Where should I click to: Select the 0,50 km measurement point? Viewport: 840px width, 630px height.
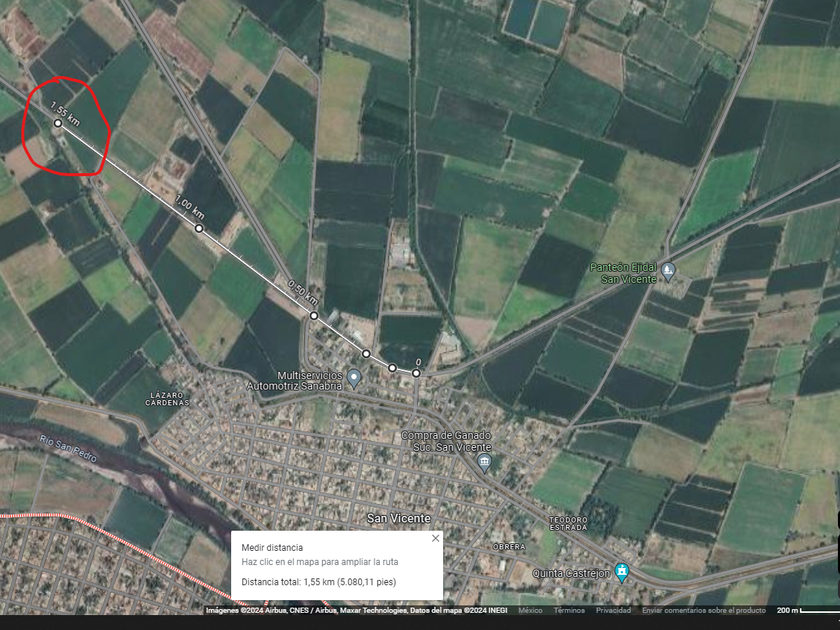pos(314,316)
